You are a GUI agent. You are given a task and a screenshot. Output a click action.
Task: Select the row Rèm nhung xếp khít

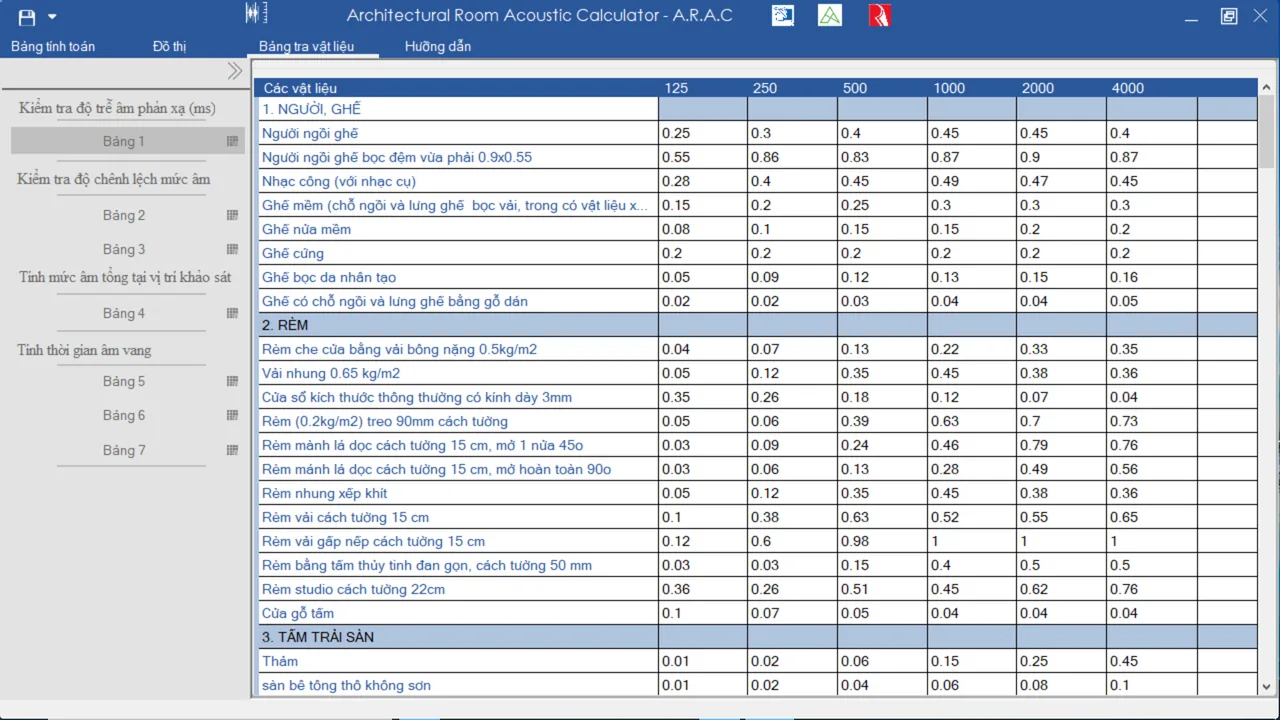click(757, 493)
